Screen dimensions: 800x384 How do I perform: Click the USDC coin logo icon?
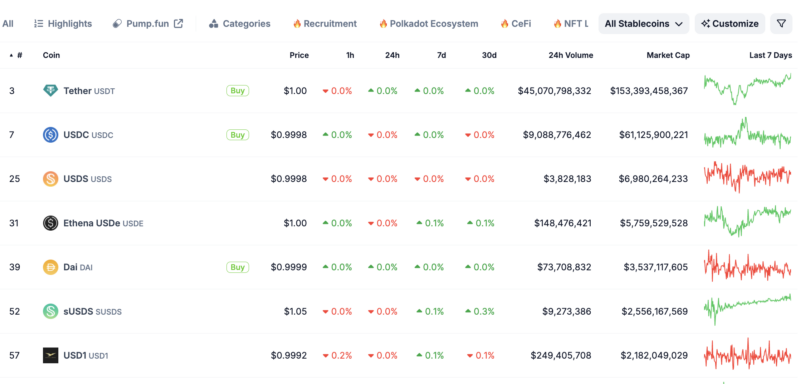click(51, 135)
